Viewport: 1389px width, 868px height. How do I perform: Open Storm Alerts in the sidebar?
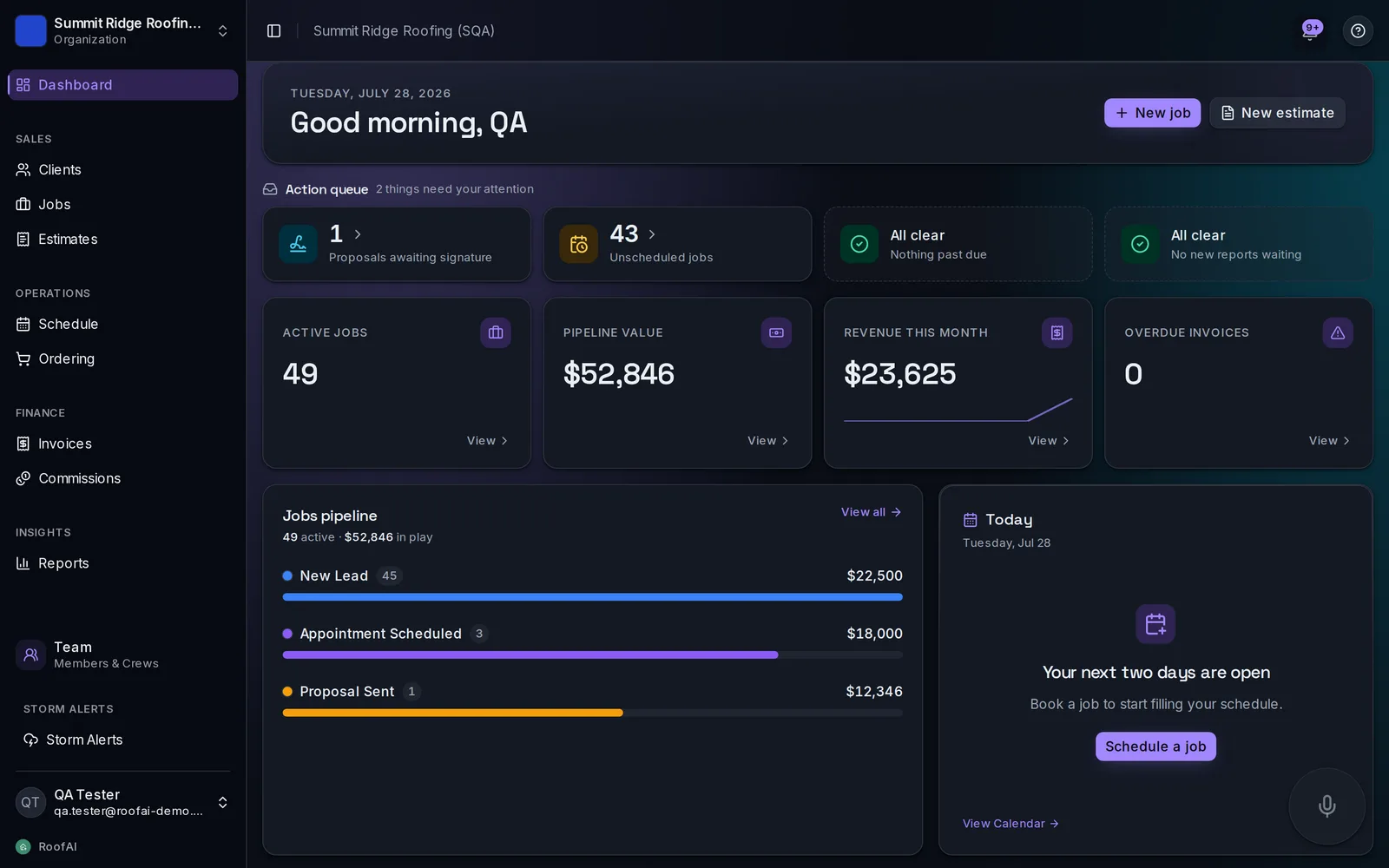[x=122, y=740]
